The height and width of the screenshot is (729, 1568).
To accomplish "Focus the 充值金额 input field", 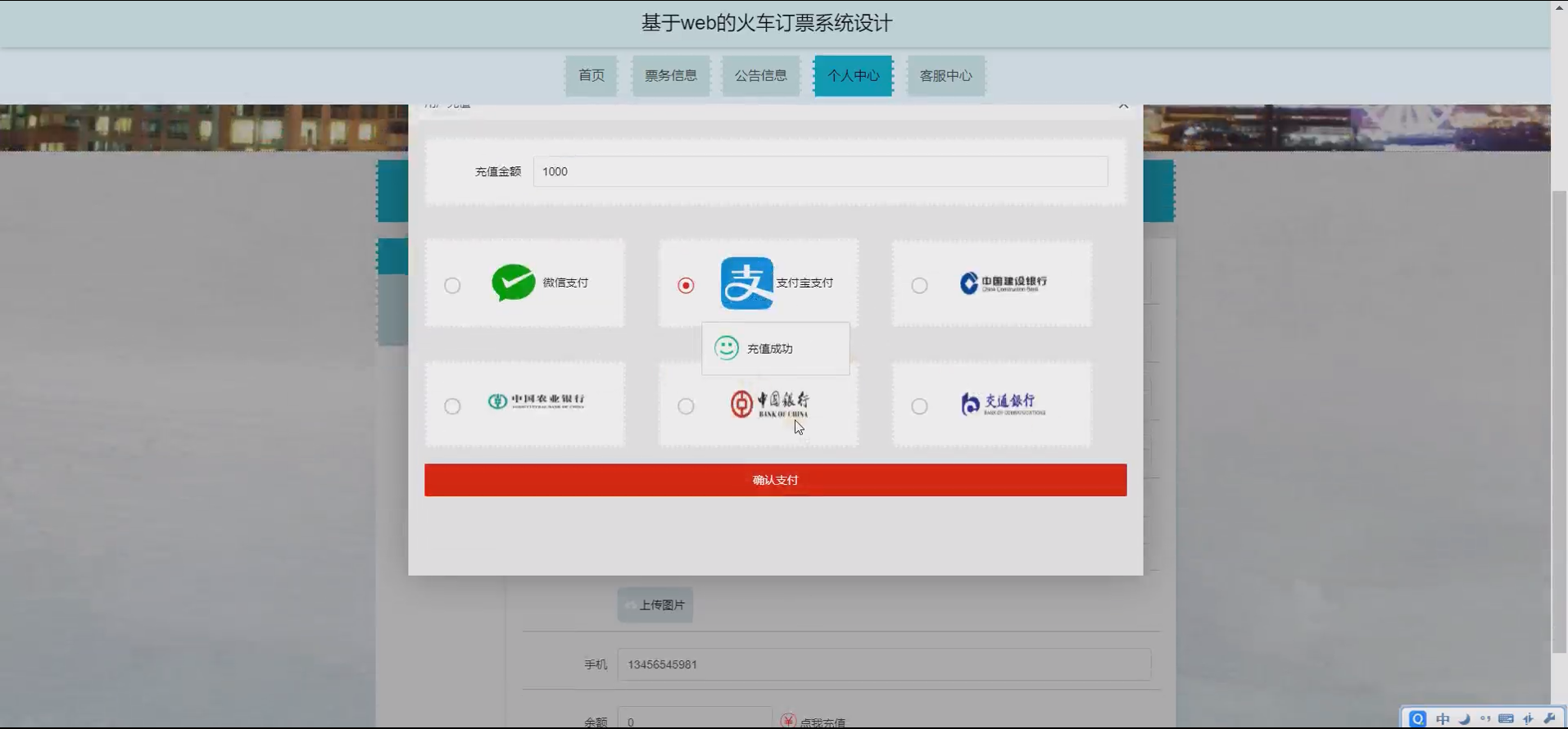I will click(820, 171).
